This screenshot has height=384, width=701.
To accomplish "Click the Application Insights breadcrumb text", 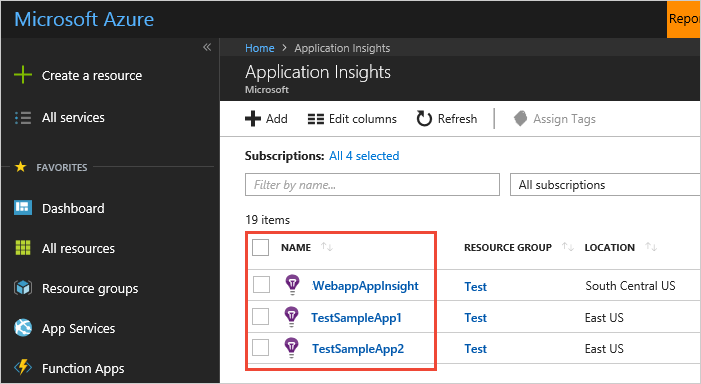I will point(342,48).
